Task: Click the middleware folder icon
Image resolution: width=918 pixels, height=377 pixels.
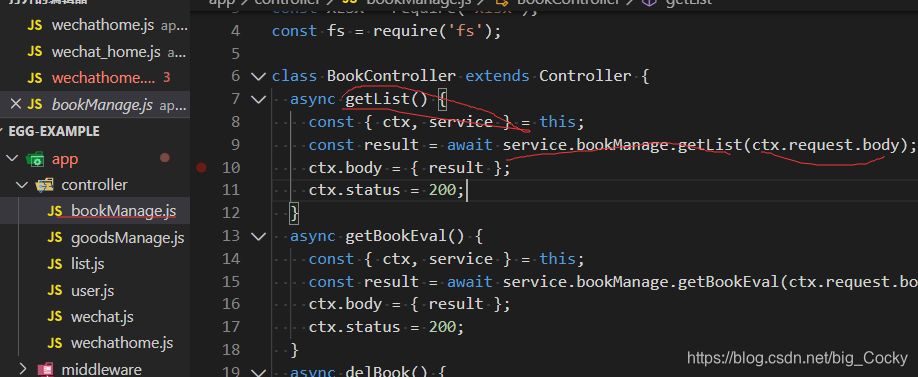Action: tap(45, 369)
